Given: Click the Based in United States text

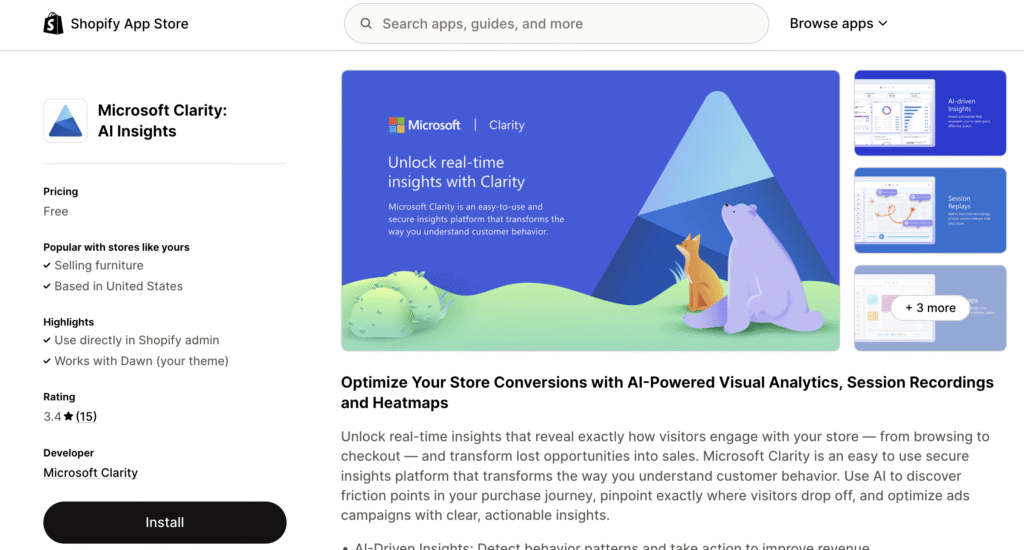Looking at the screenshot, I should [x=118, y=286].
